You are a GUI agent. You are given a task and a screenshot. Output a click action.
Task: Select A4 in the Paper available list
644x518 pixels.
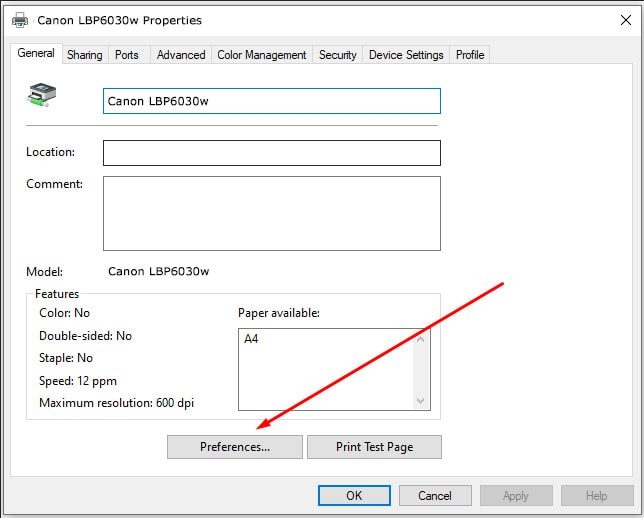point(251,339)
